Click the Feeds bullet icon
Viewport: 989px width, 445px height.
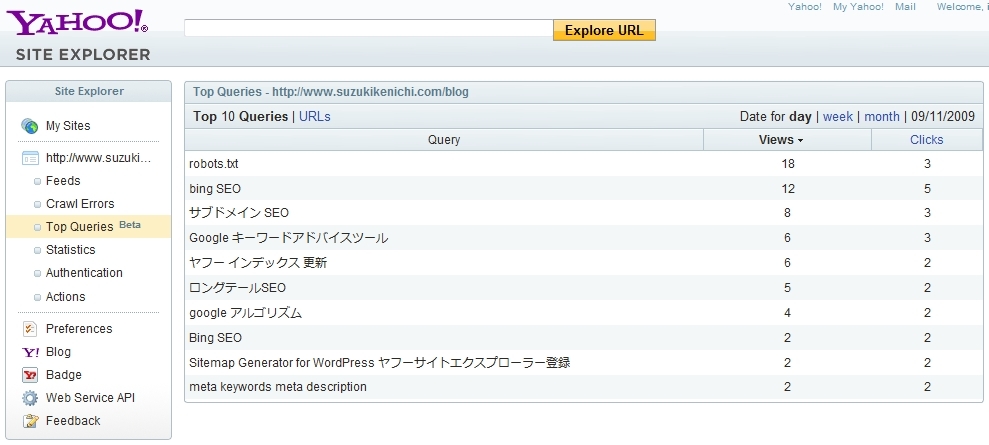pyautogui.click(x=38, y=182)
